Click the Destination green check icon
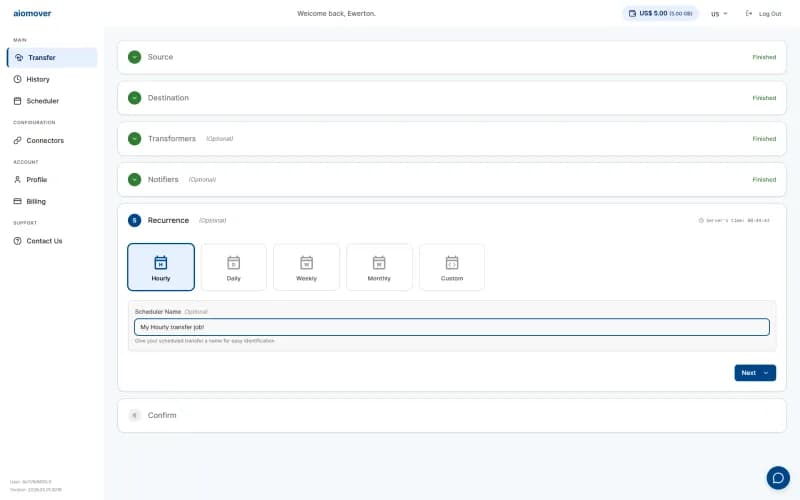 134,98
